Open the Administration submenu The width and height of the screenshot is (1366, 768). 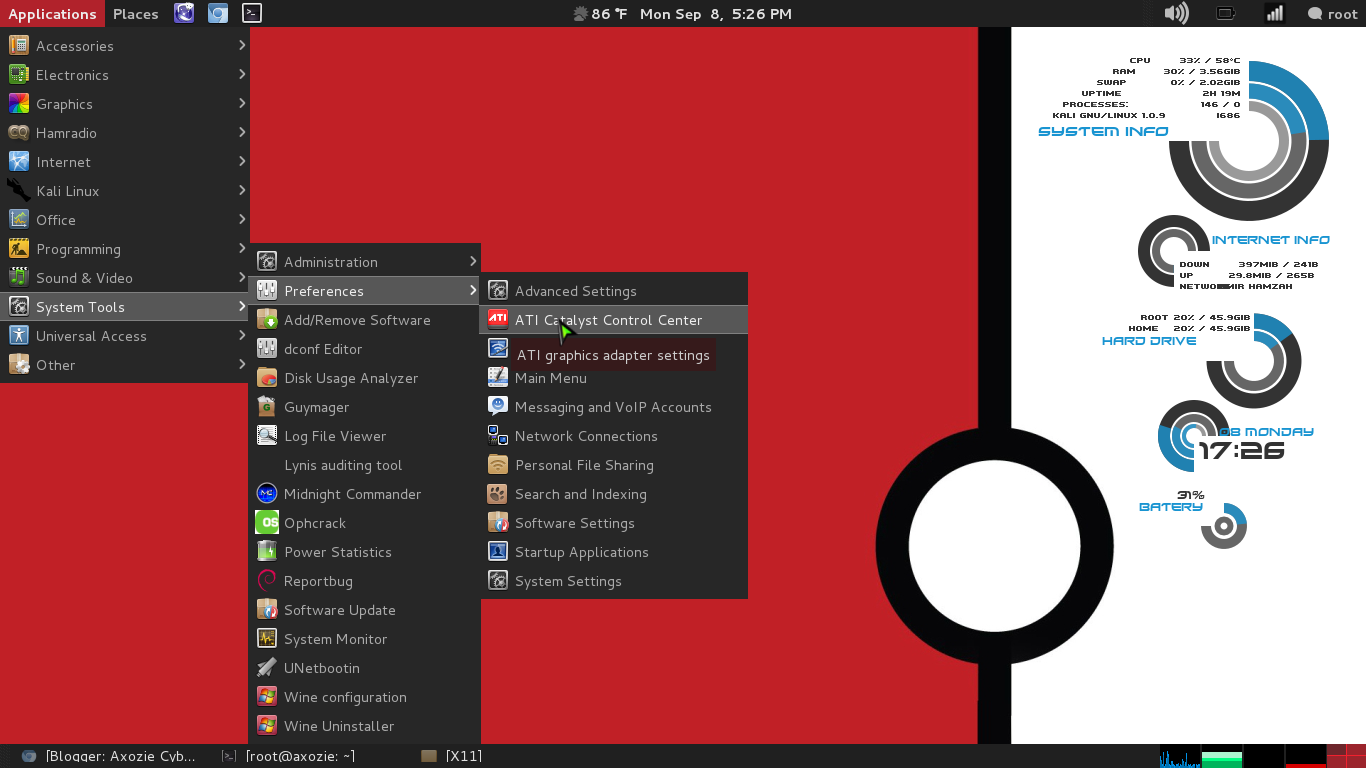(365, 262)
